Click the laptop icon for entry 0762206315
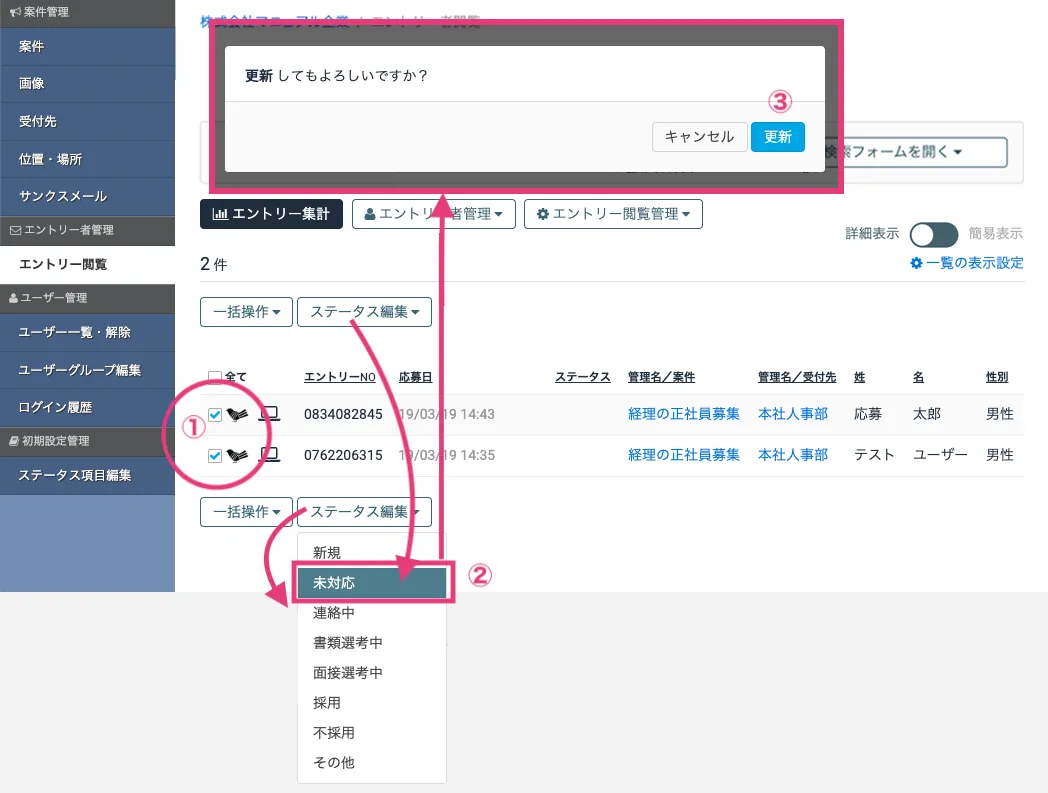The width and height of the screenshot is (1048, 793). click(270, 455)
